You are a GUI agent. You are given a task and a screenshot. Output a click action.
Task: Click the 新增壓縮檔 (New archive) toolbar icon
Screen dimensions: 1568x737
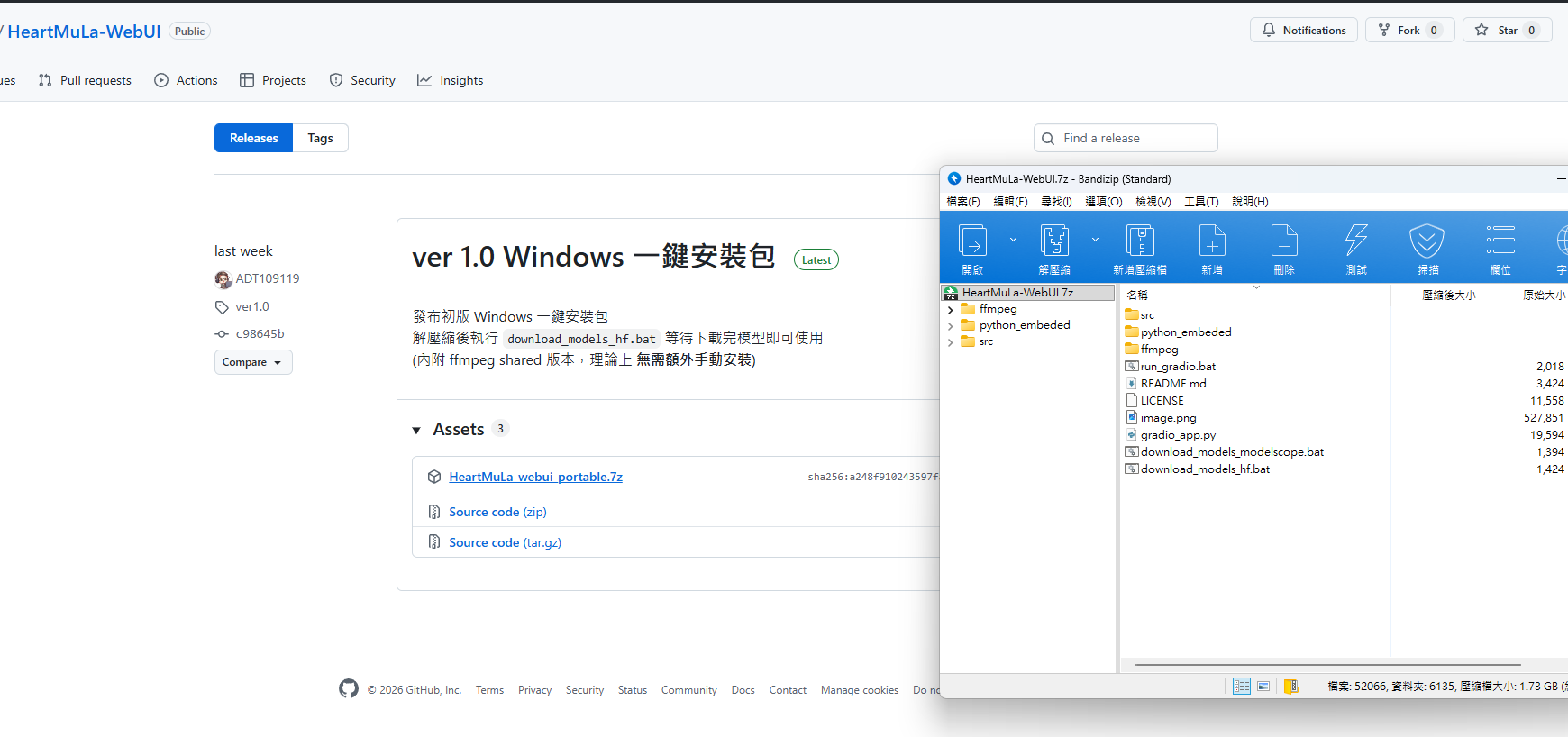click(1140, 241)
